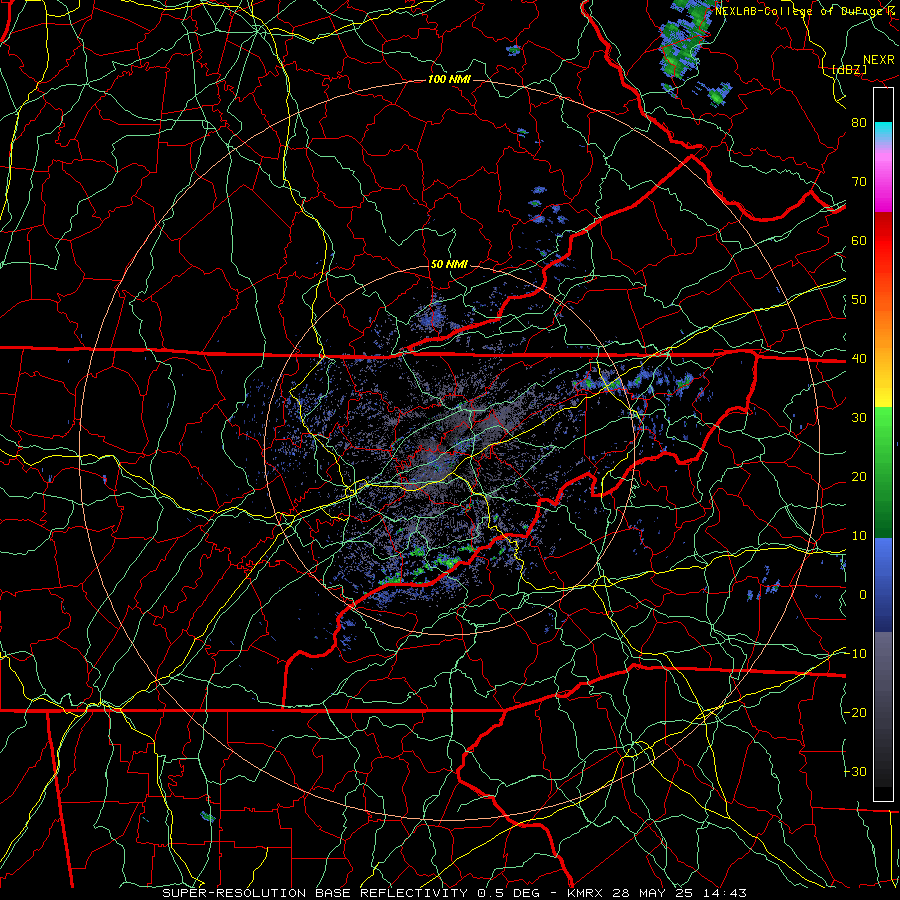
Task: Click the -10 value on the dBZ scale
Action: pyautogui.click(x=855, y=654)
